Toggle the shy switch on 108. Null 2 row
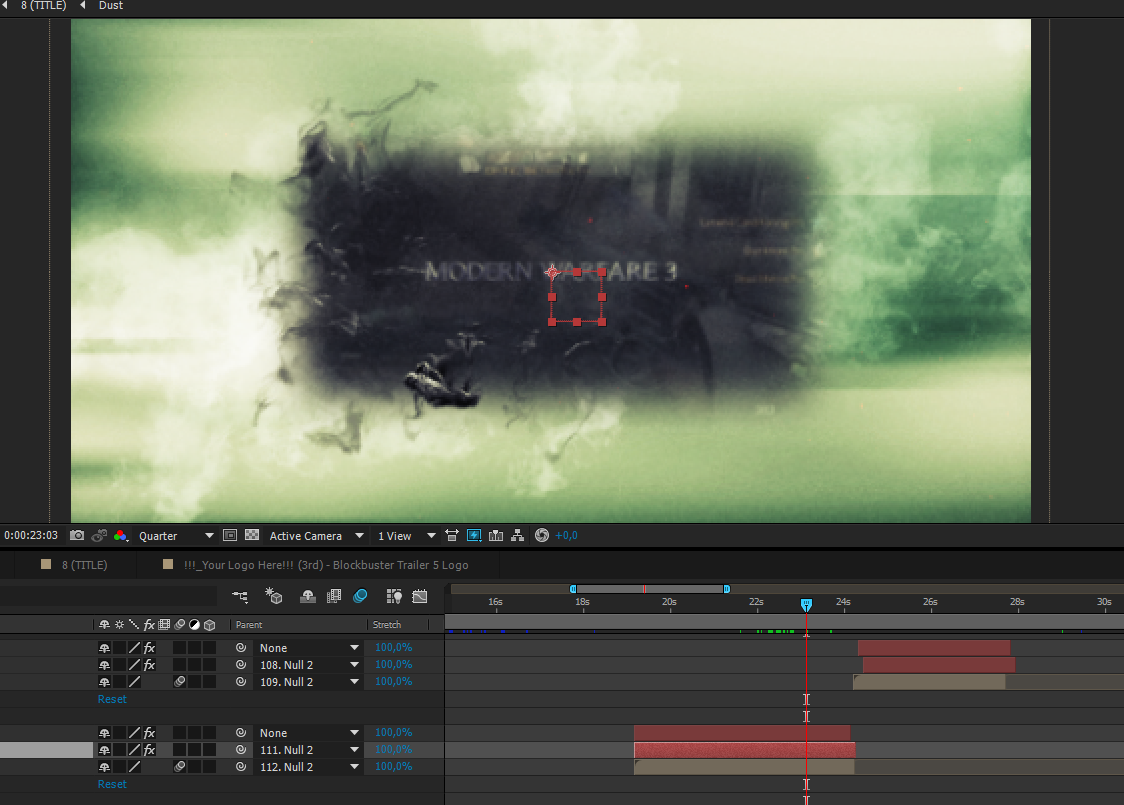 (105, 665)
